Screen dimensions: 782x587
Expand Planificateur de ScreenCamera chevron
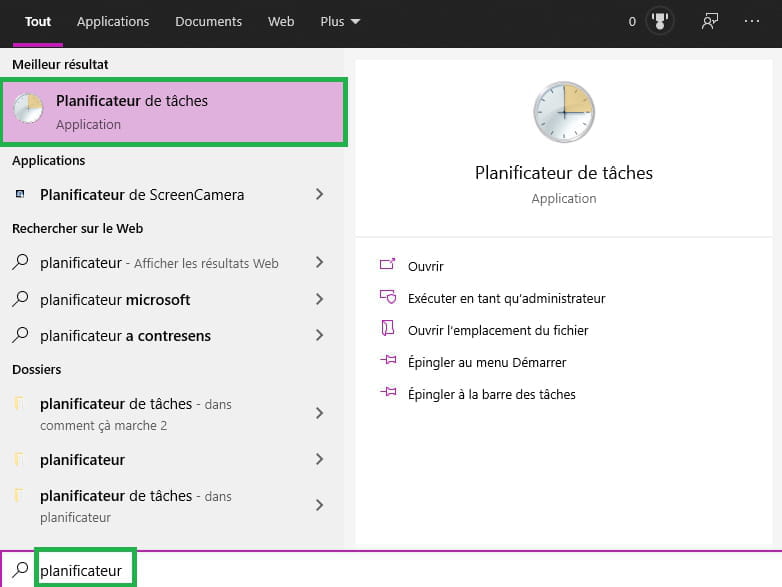click(320, 194)
